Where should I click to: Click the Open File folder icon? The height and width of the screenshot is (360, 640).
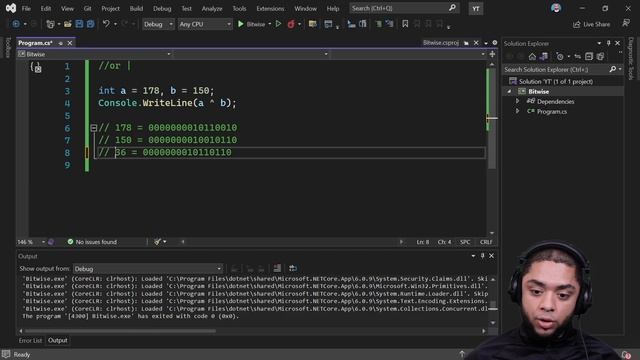pyautogui.click(x=67, y=24)
